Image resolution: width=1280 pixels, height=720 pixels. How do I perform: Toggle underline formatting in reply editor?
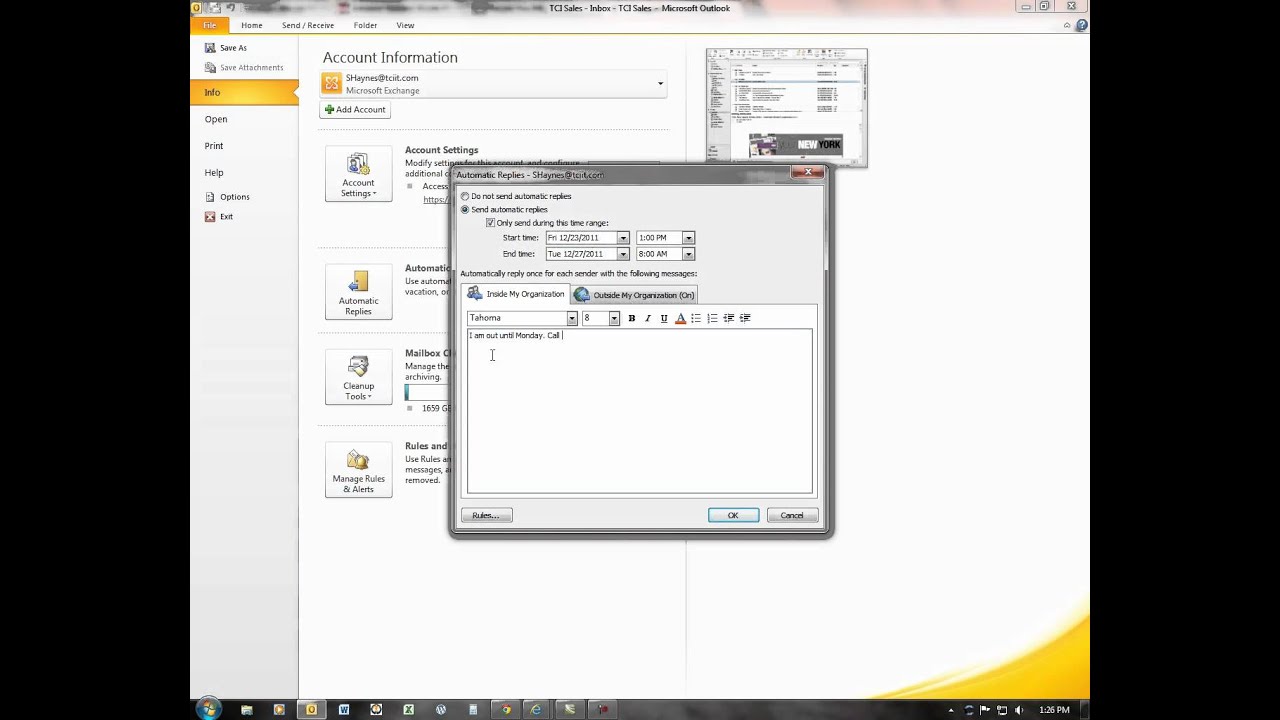point(663,318)
